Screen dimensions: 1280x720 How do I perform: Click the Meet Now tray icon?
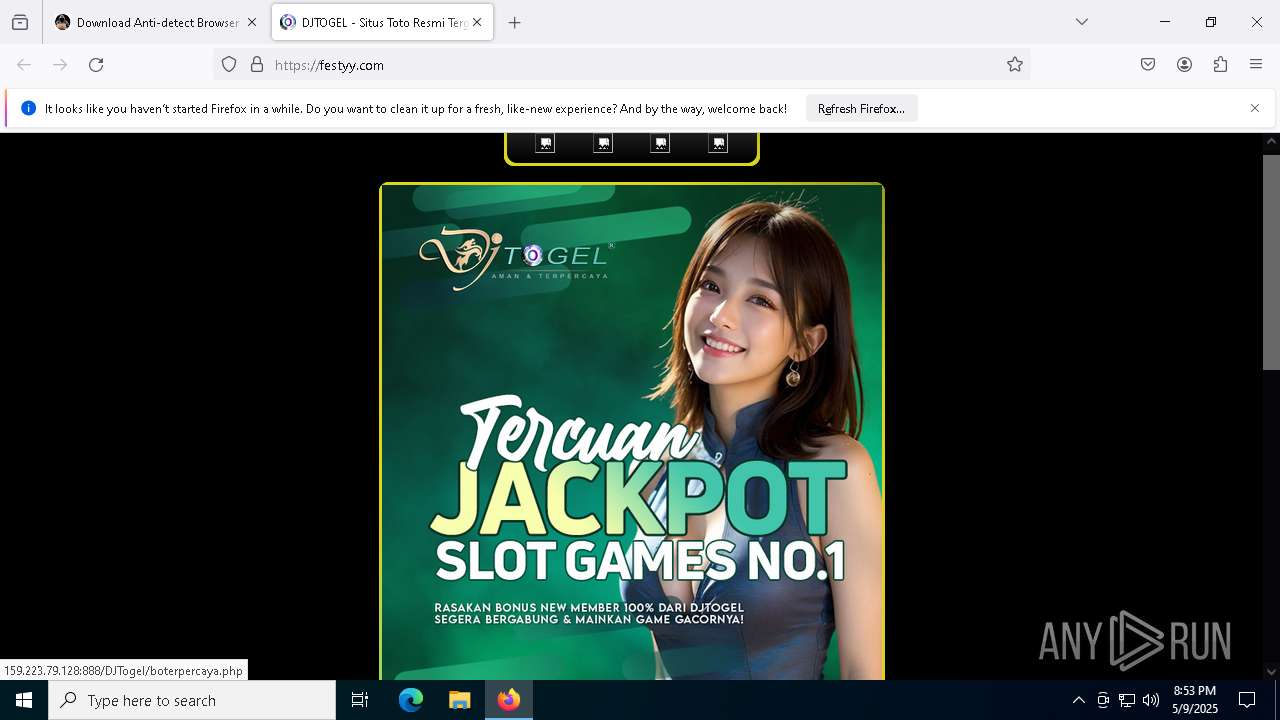(1103, 700)
